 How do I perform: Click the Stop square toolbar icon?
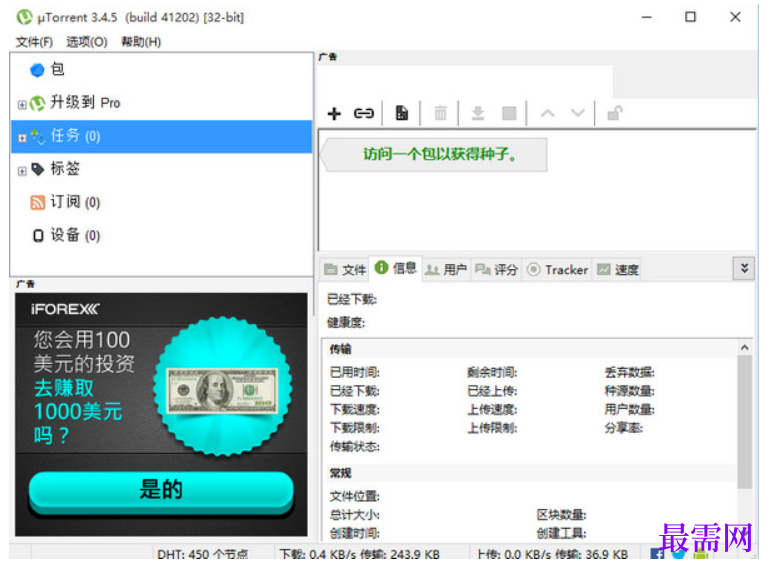[509, 114]
